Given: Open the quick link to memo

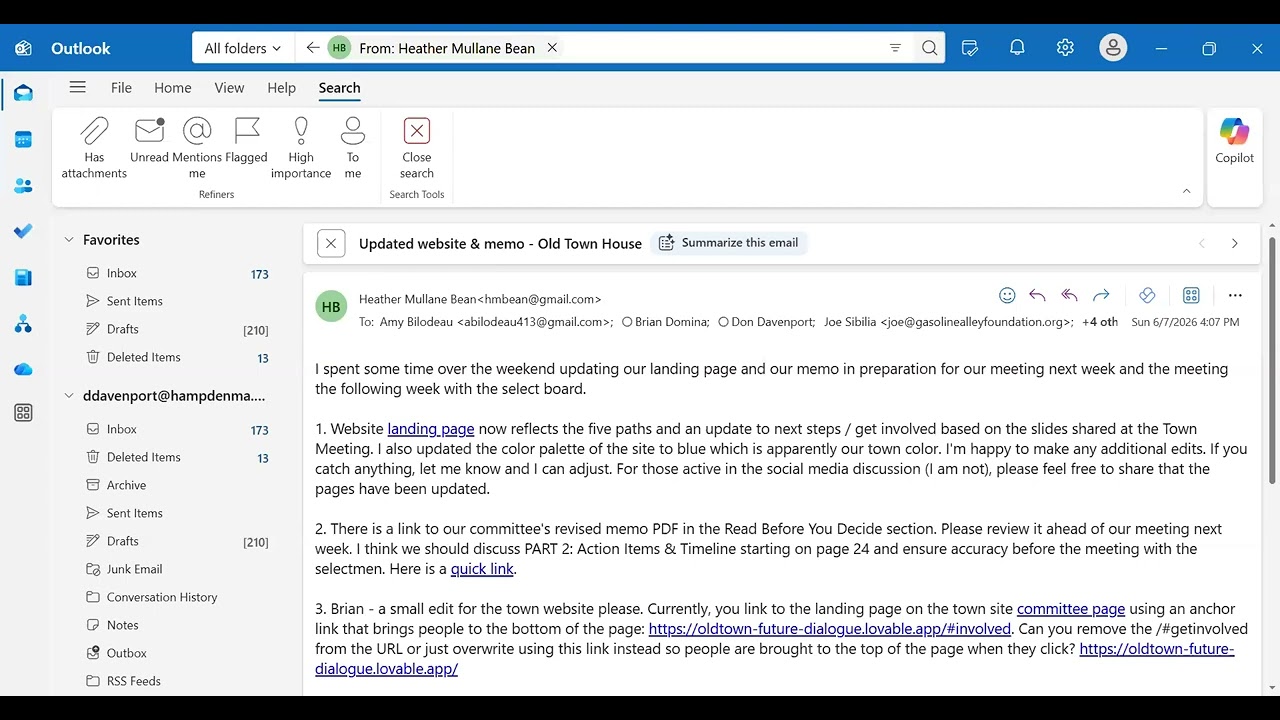Looking at the screenshot, I should pyautogui.click(x=482, y=569).
